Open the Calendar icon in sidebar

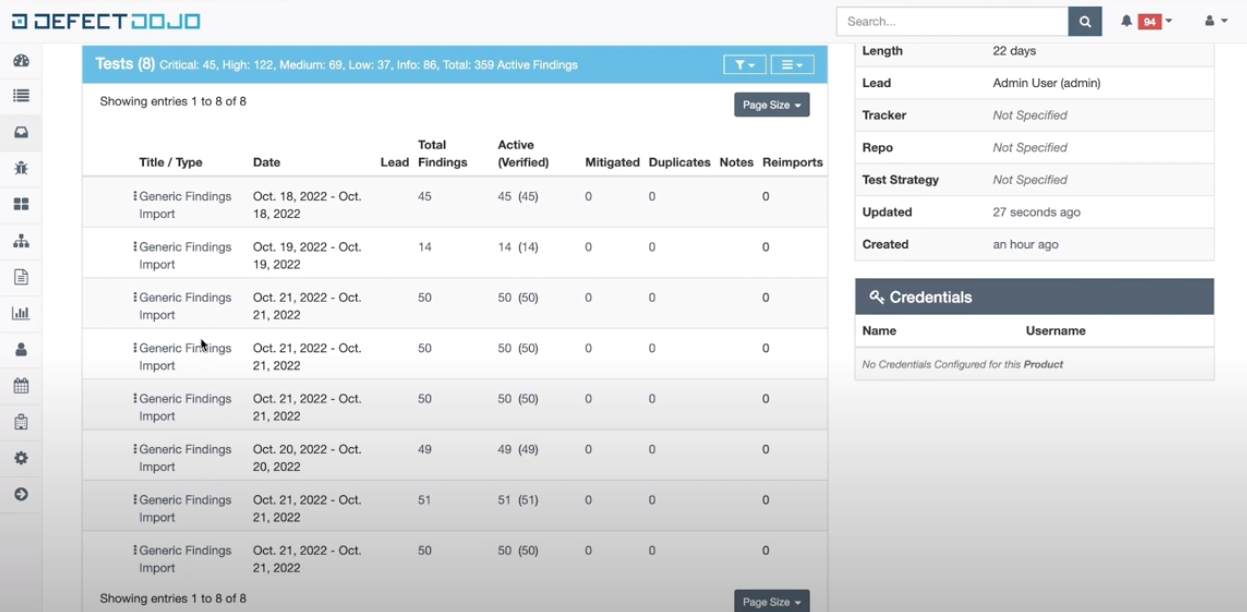click(x=21, y=386)
